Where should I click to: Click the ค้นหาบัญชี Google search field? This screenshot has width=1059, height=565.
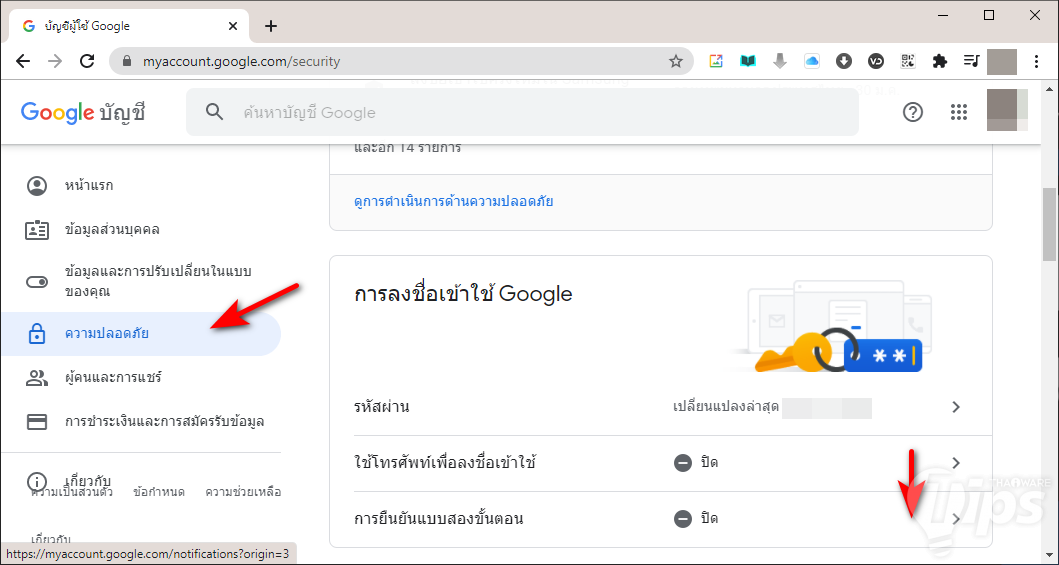(522, 112)
